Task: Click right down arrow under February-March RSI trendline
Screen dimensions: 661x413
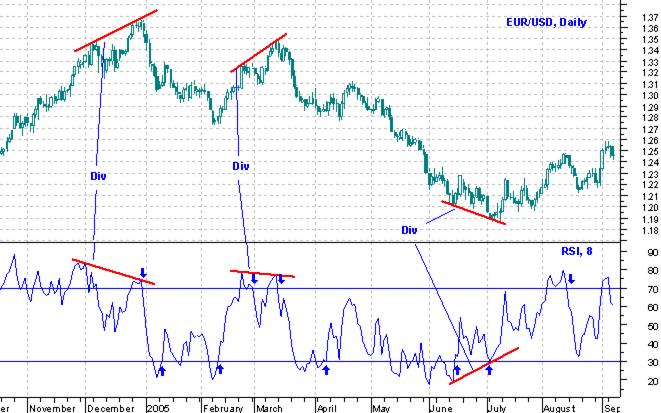Action: click(x=281, y=279)
